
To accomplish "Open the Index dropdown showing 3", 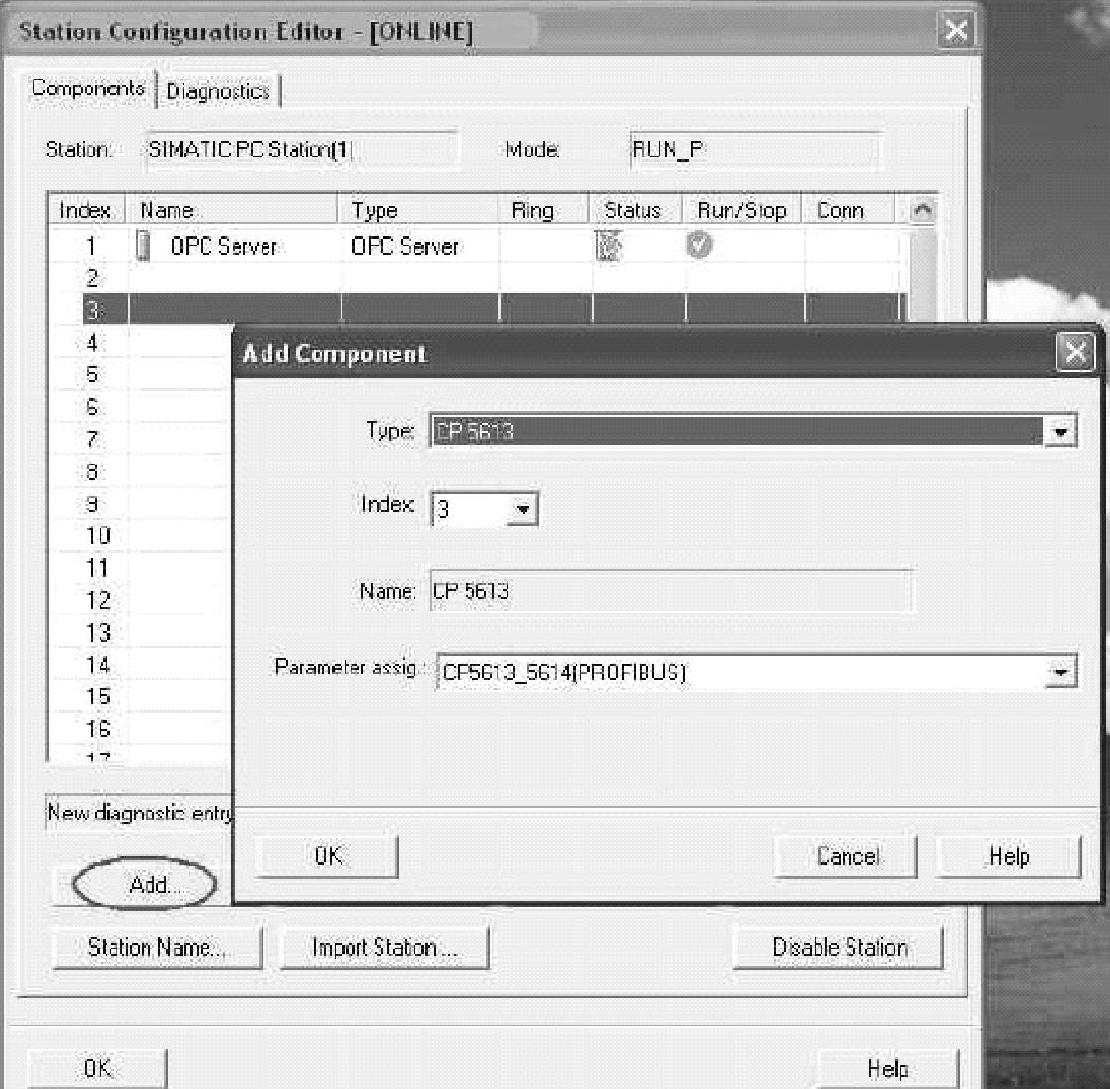I will 522,508.
